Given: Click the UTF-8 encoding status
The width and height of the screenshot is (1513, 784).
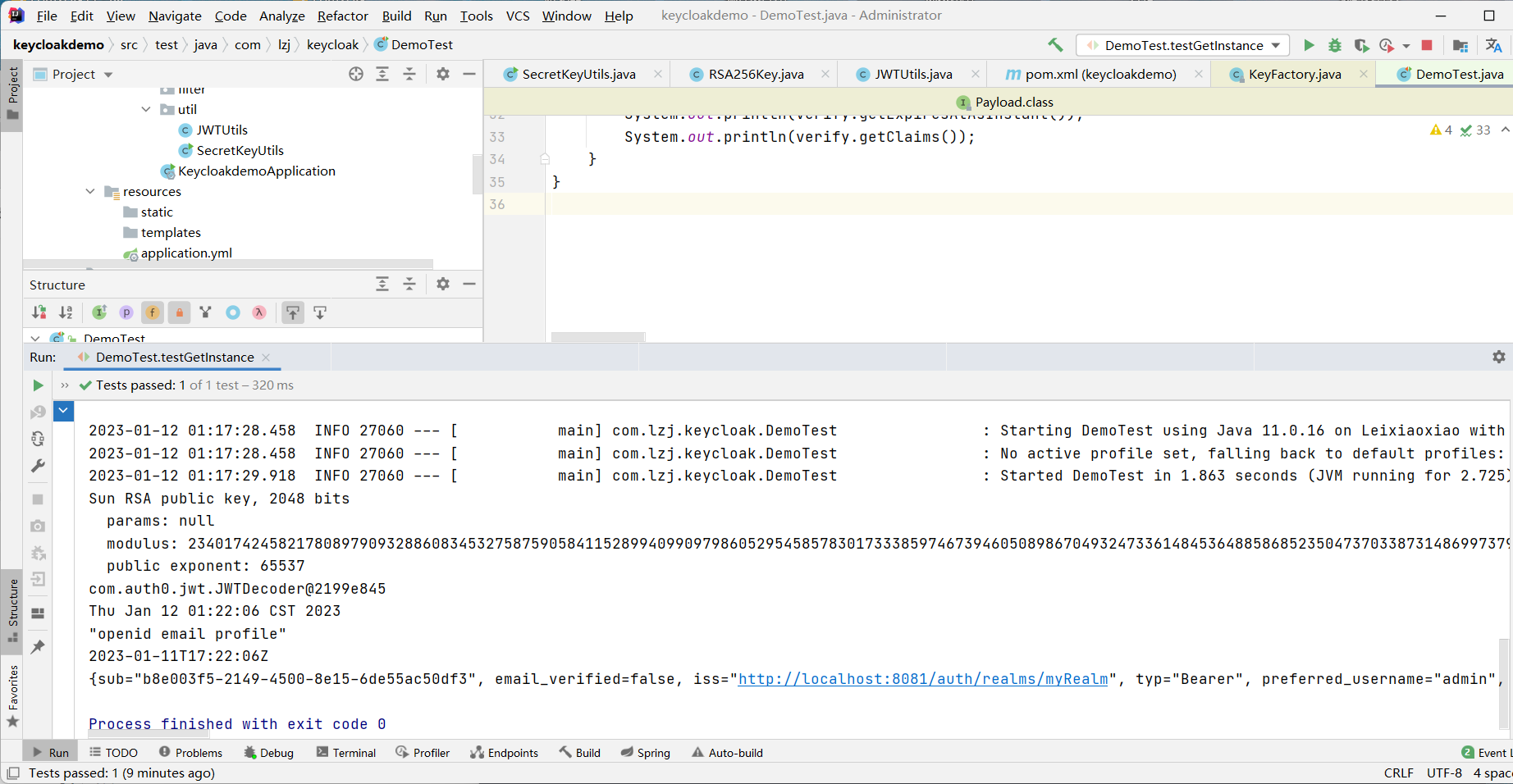Looking at the screenshot, I should click(x=1444, y=773).
